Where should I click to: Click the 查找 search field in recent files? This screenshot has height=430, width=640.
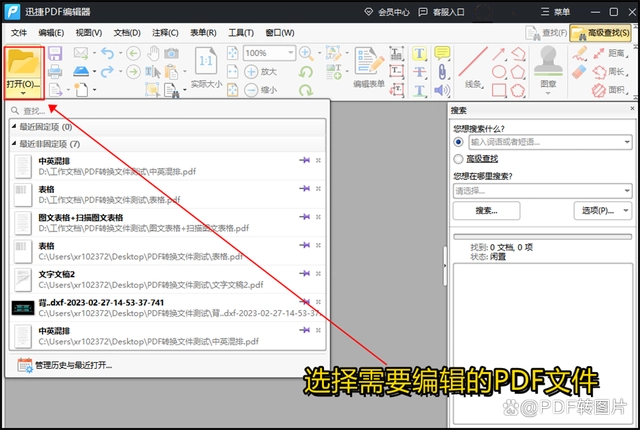[167, 111]
